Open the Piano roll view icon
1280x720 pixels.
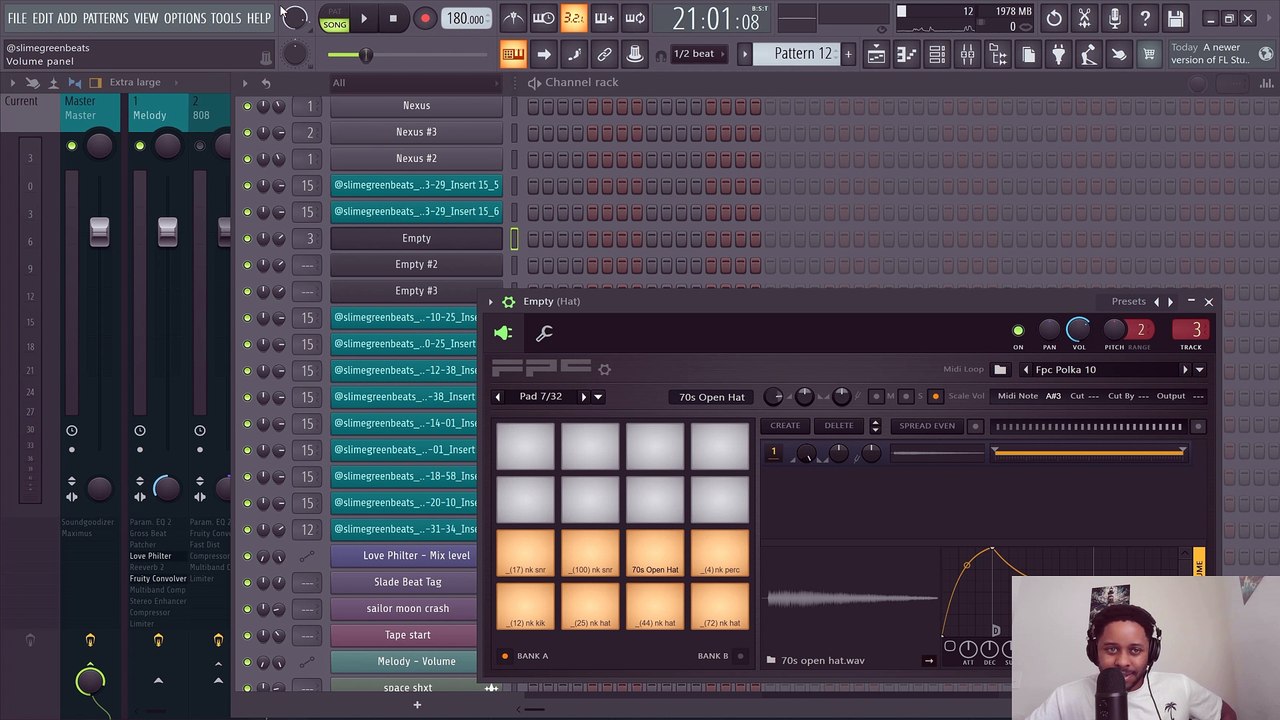coord(906,55)
